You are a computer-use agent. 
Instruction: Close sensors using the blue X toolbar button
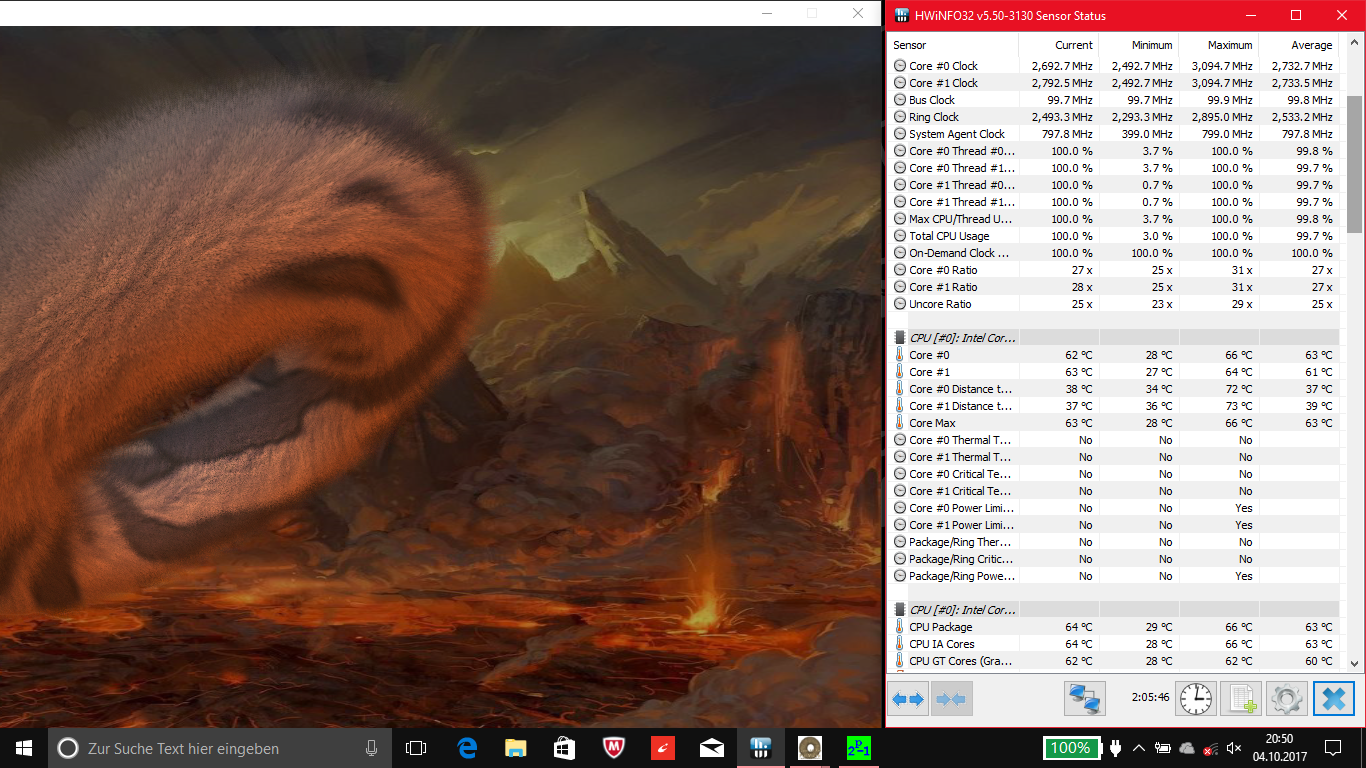(x=1333, y=699)
